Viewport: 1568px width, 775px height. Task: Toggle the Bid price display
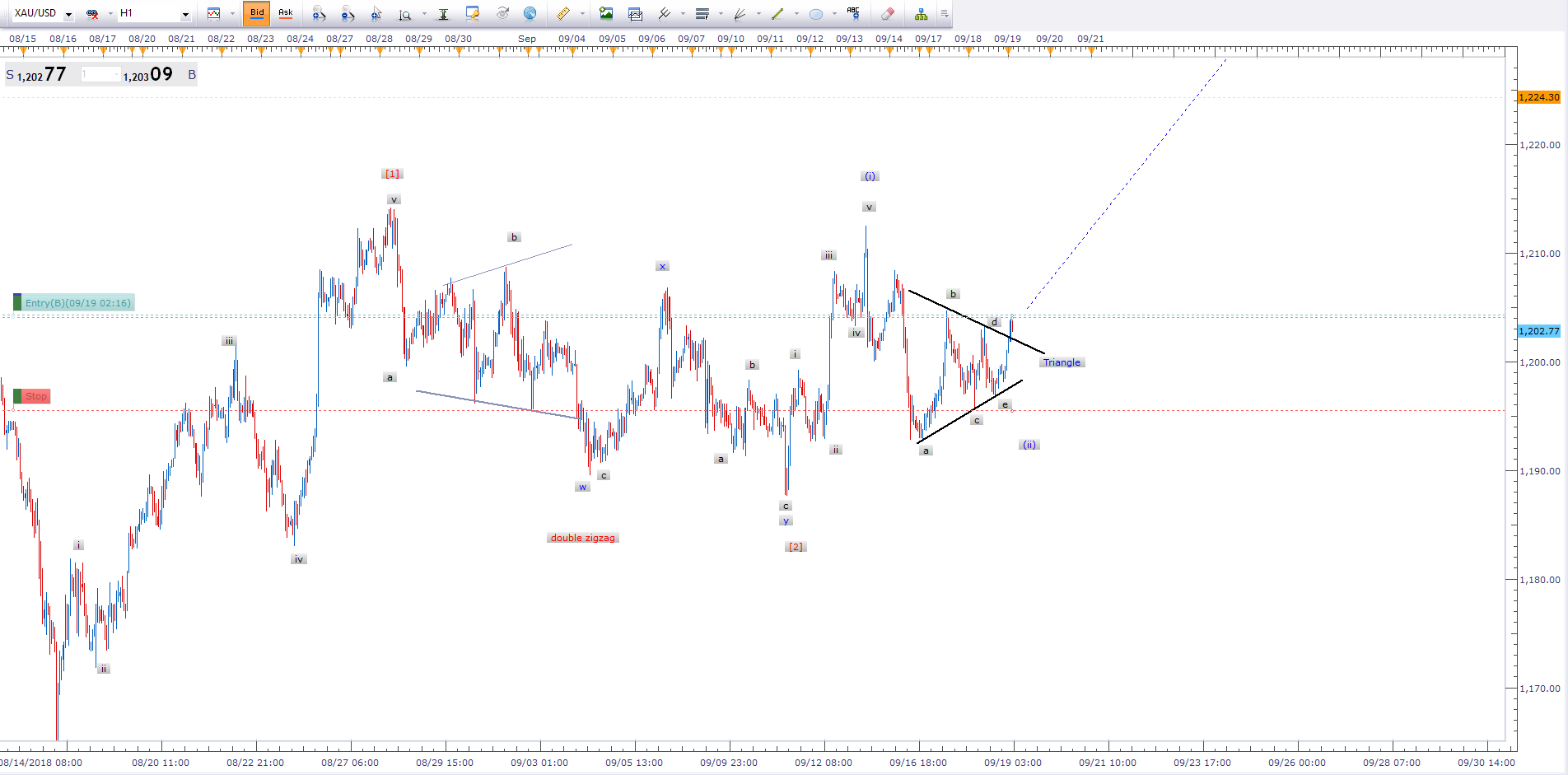pyautogui.click(x=257, y=13)
